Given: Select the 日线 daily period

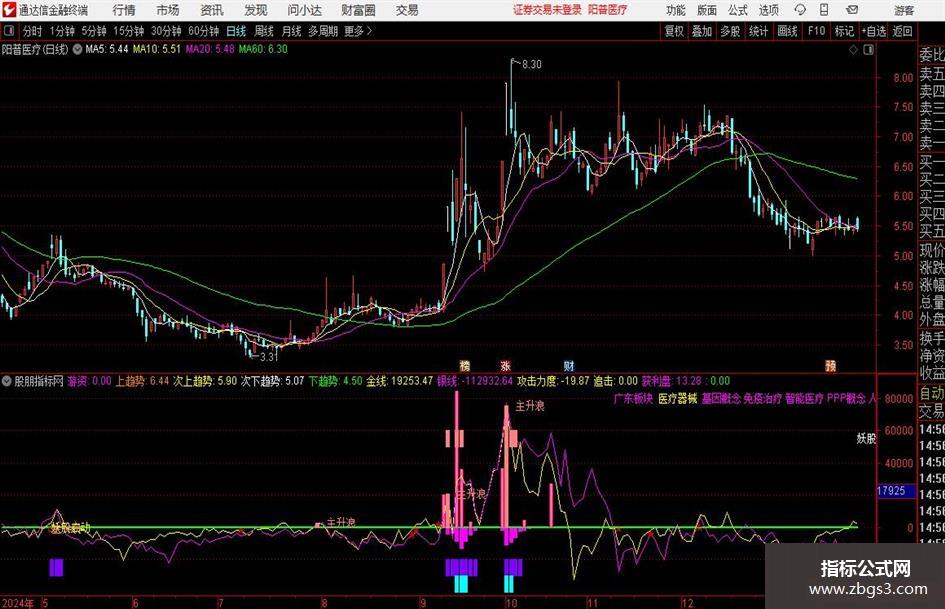Looking at the screenshot, I should [236, 31].
